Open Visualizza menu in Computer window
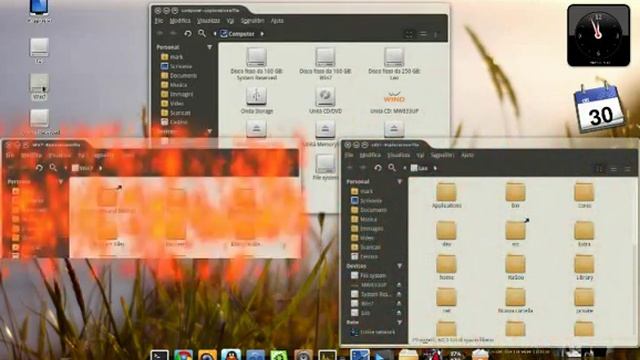Image resolution: width=640 pixels, height=360 pixels. tap(208, 20)
